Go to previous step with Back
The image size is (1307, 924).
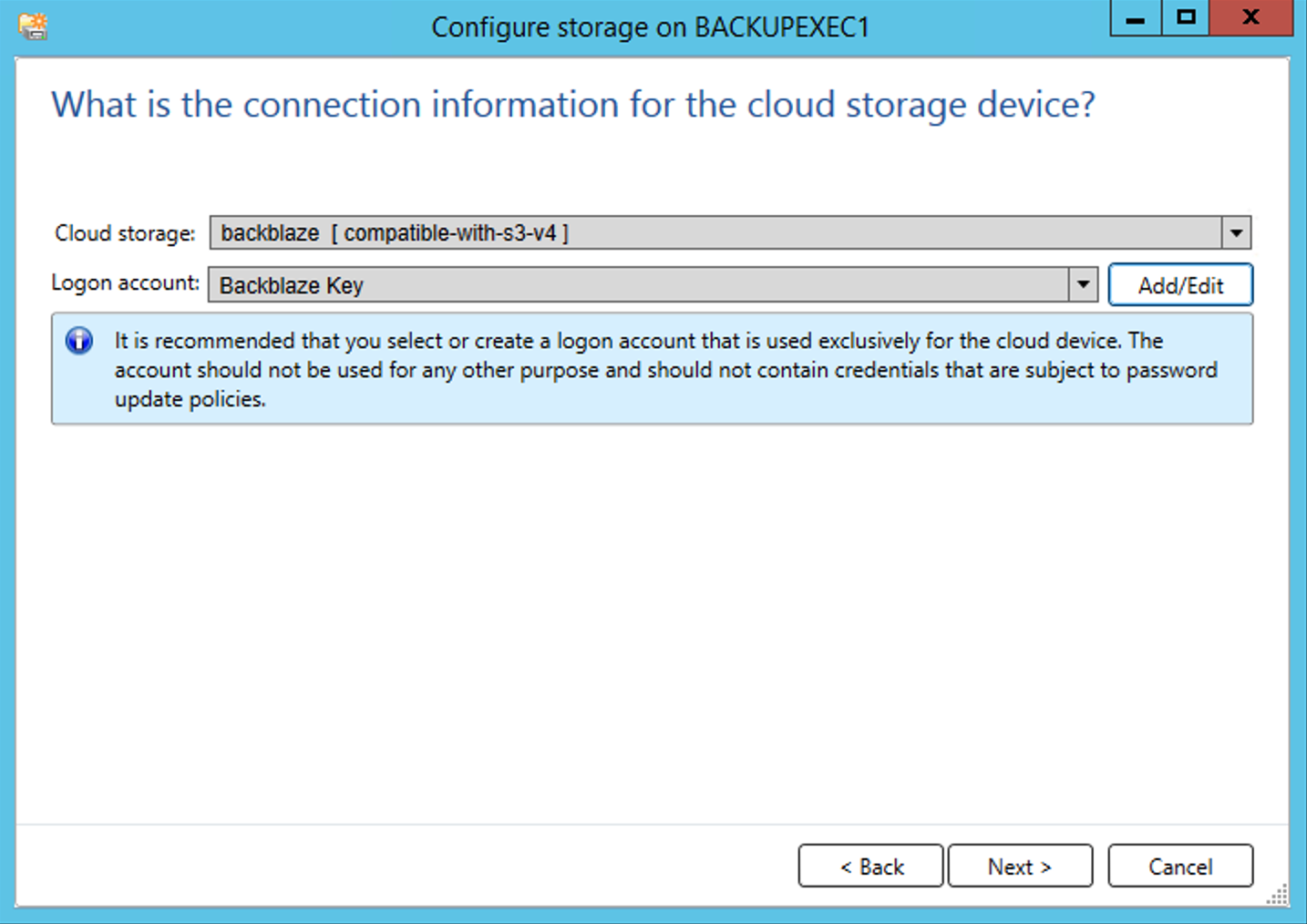[870, 866]
